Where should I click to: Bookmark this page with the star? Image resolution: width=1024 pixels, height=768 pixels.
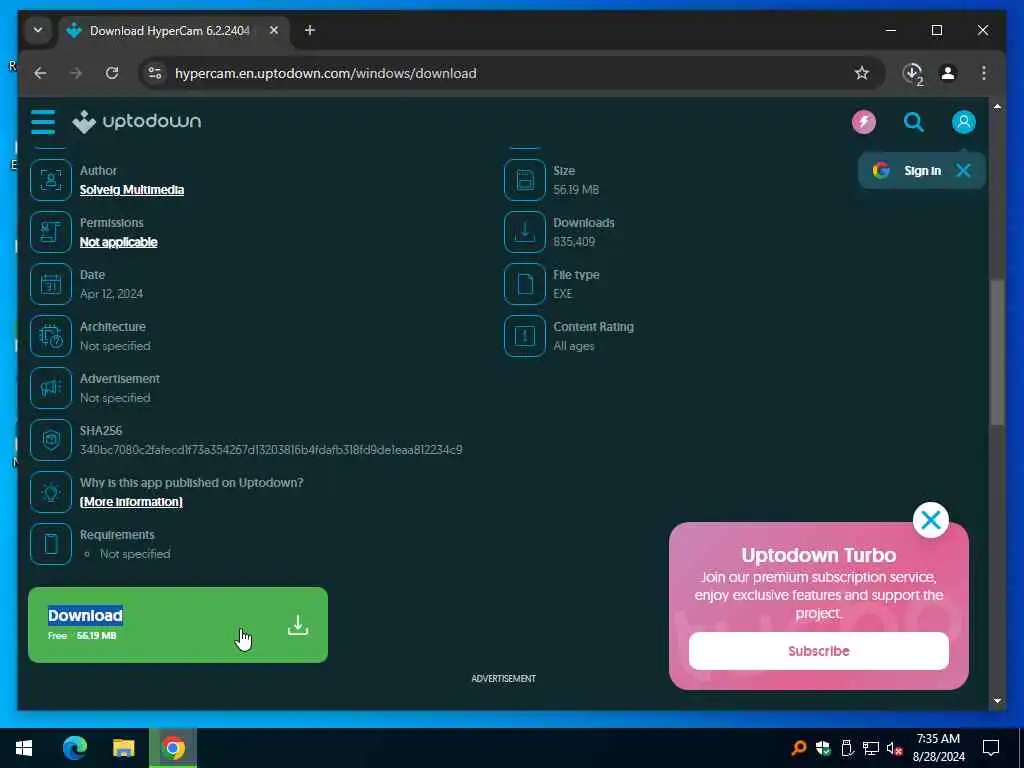(x=862, y=73)
